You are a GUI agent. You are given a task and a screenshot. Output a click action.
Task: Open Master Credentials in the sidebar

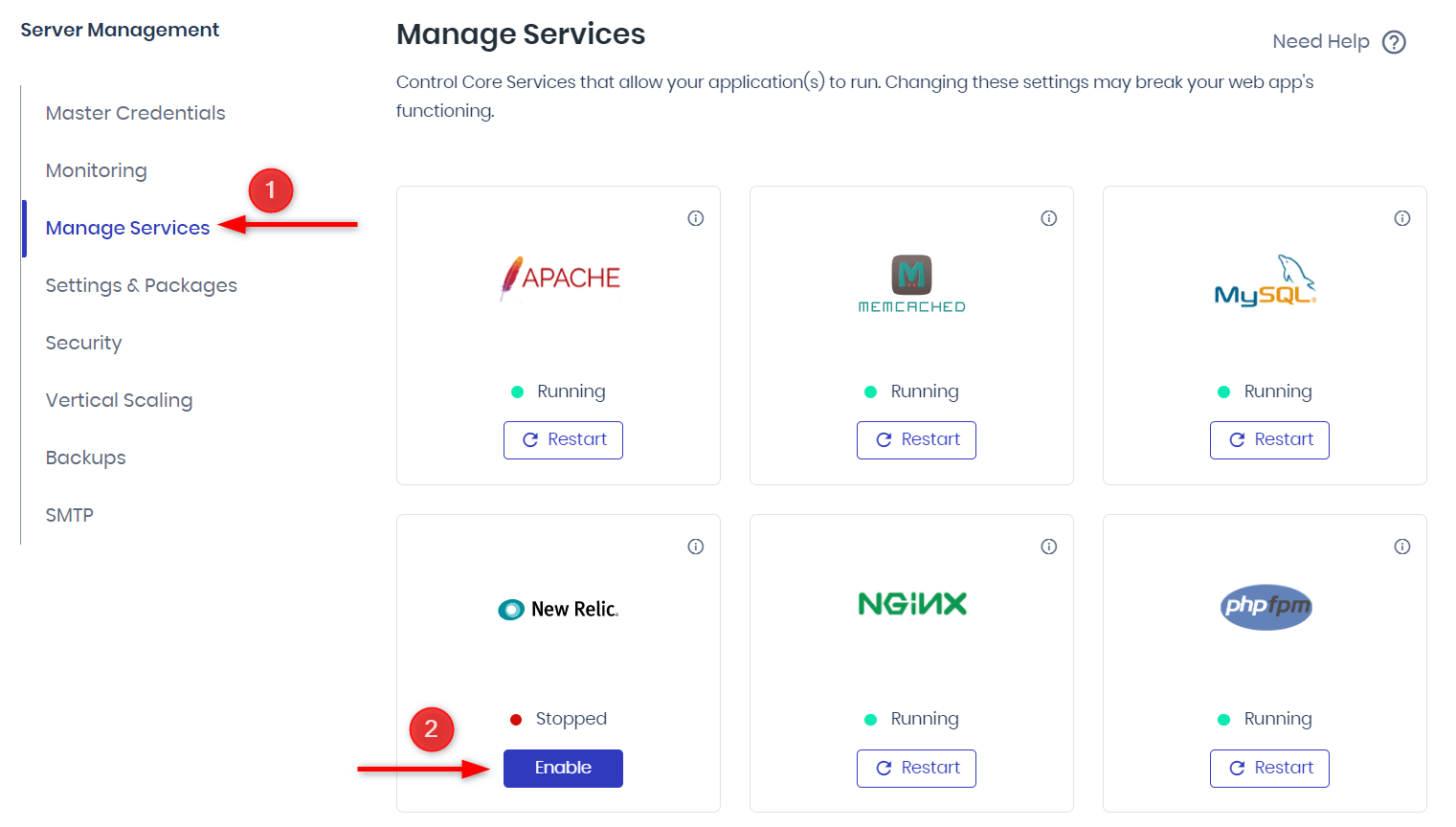coord(136,113)
